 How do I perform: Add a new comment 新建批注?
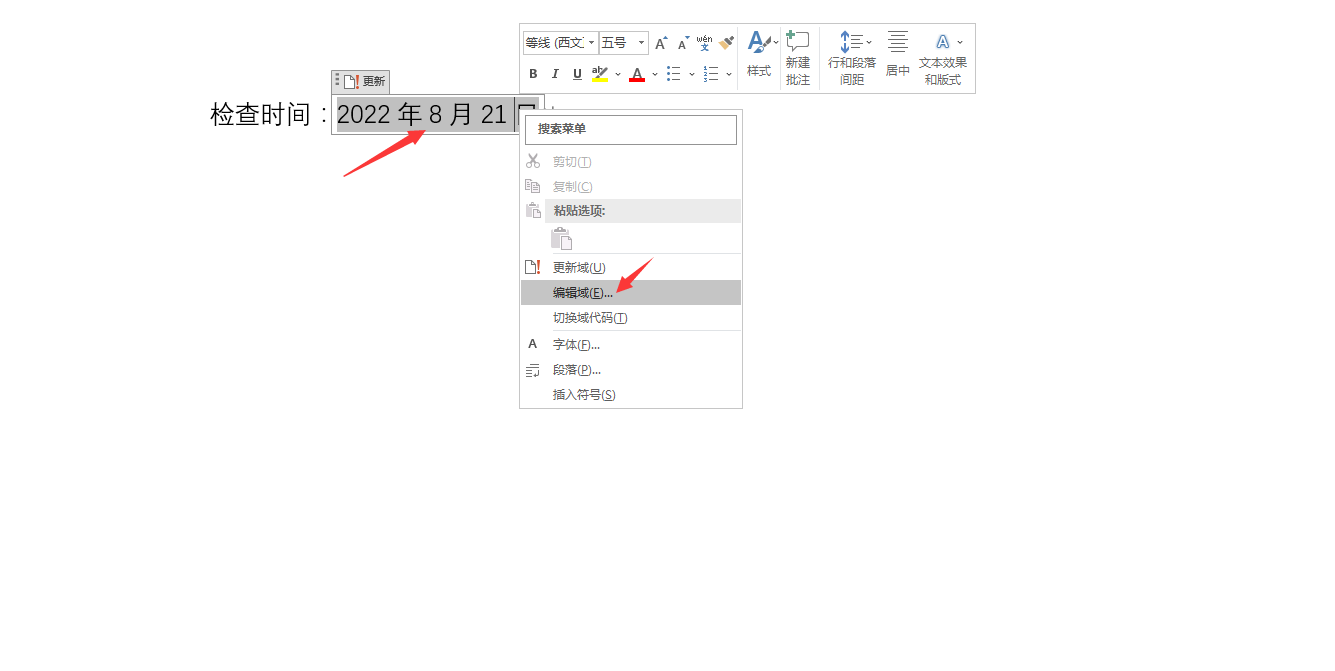tap(798, 58)
